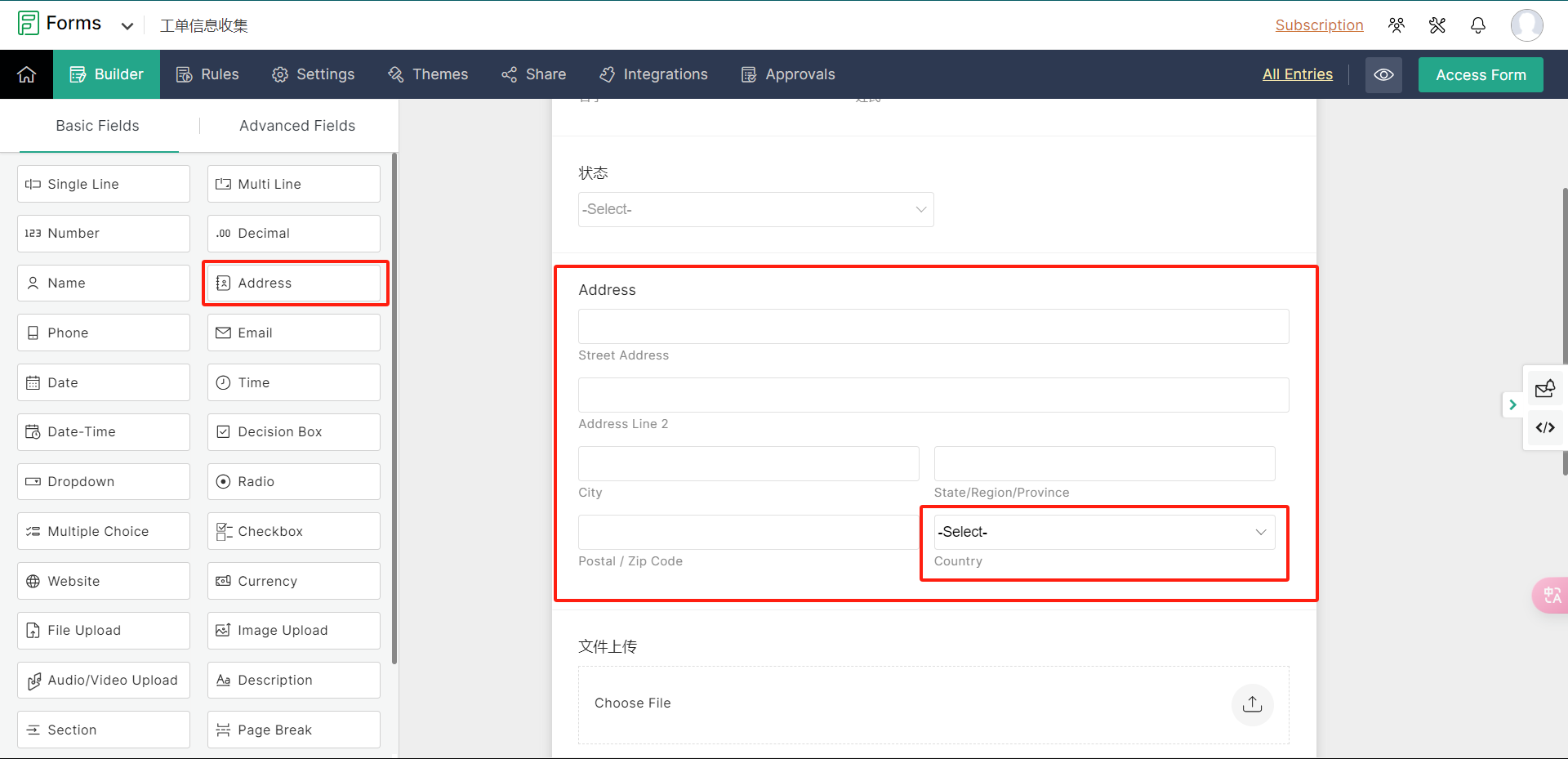Click the tools icon in top header
This screenshot has width=1568, height=759.
1437,25
